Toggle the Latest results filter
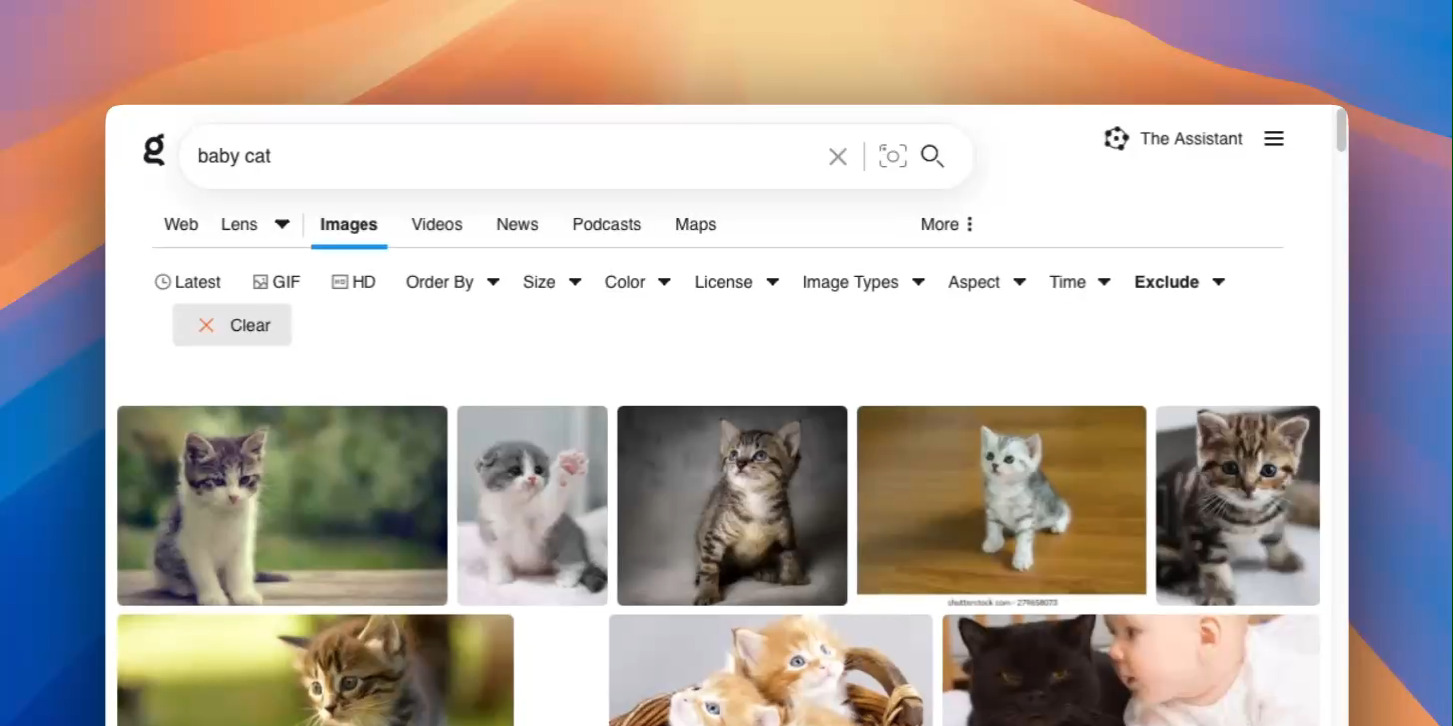Viewport: 1453px width, 726px height. point(188,281)
